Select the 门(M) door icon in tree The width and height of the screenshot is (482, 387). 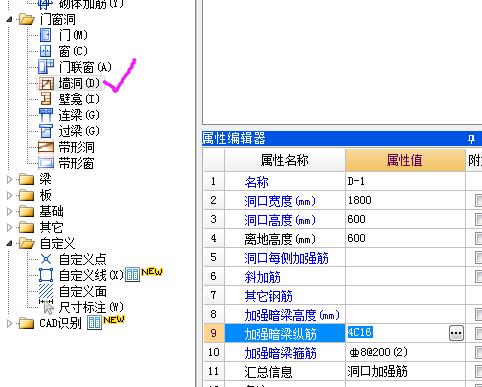click(46, 35)
